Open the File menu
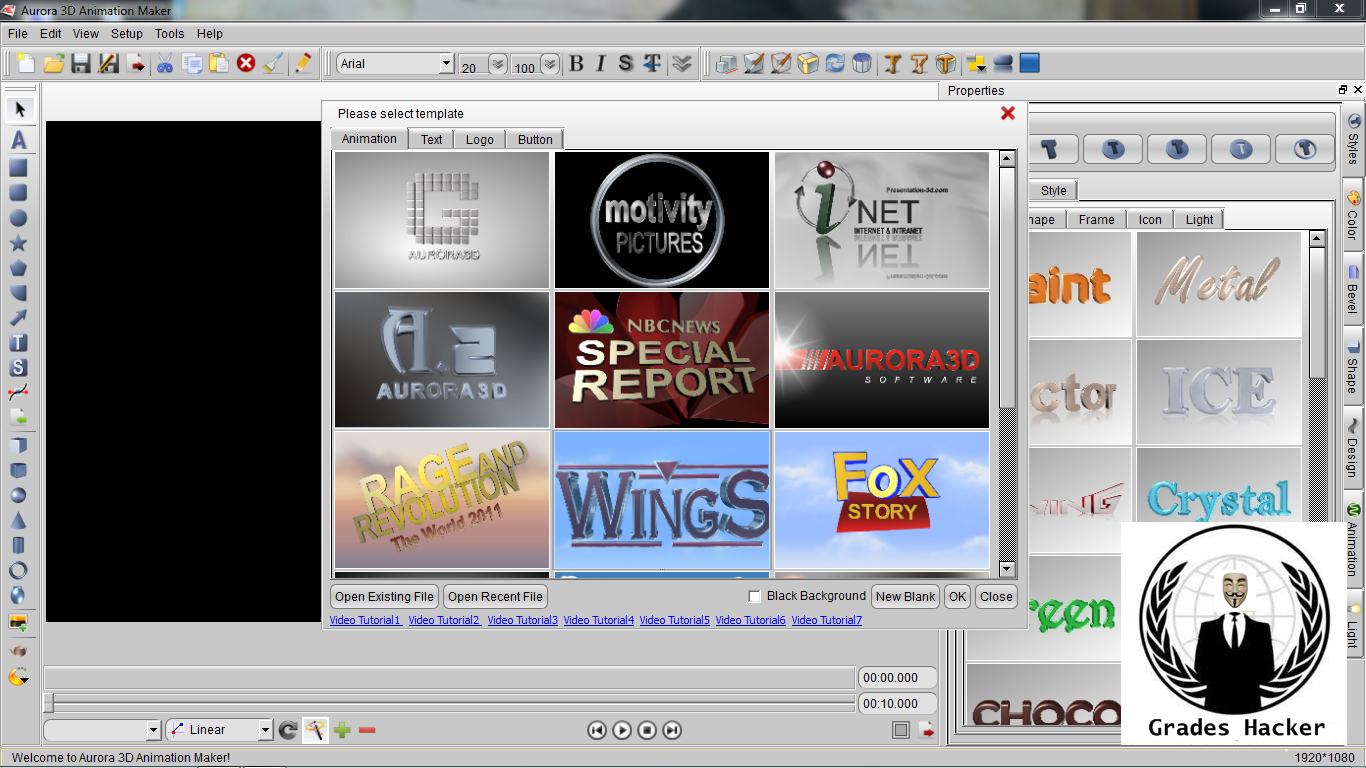 point(18,33)
